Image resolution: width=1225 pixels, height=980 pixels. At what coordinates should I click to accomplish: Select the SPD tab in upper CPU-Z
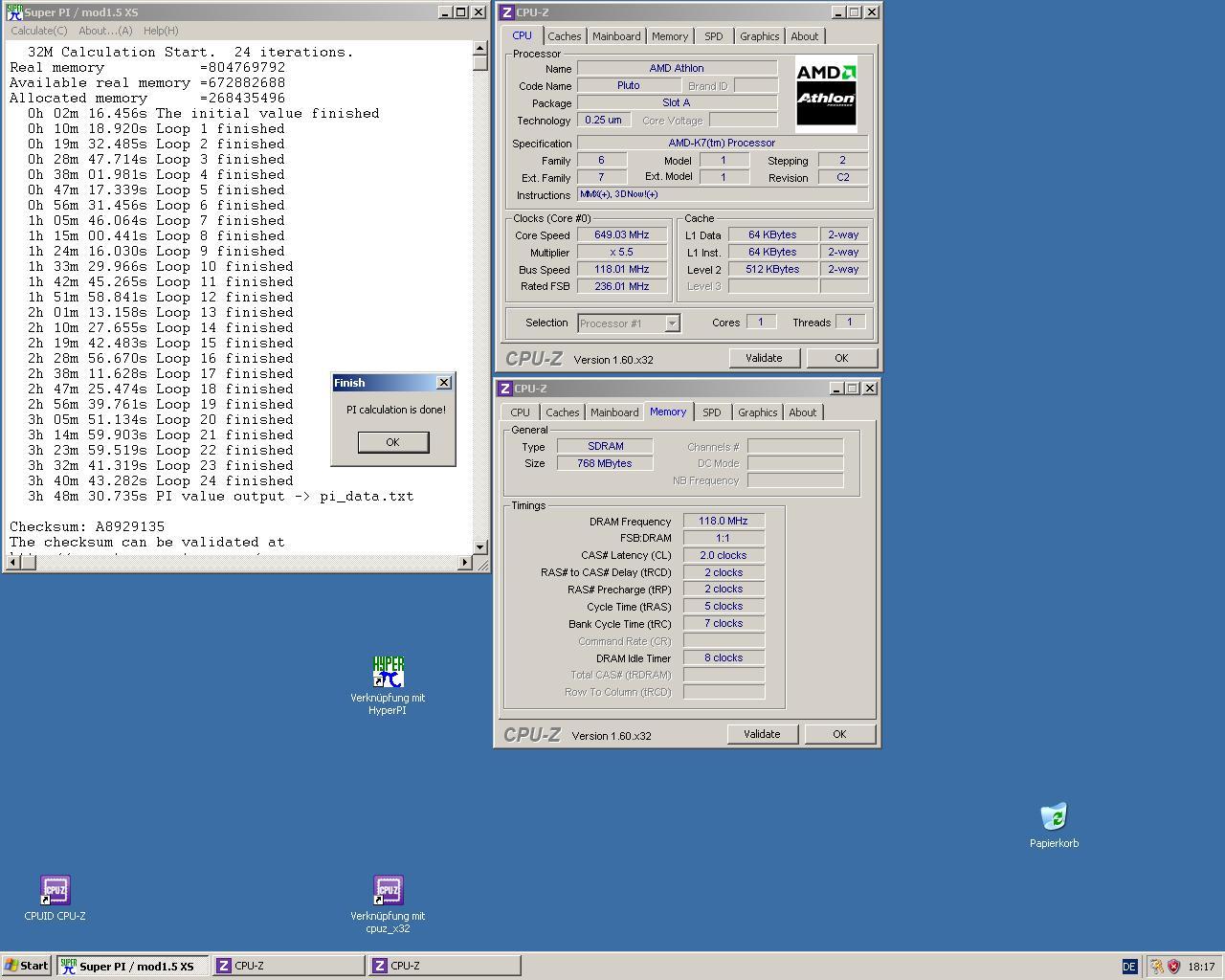[x=714, y=36]
